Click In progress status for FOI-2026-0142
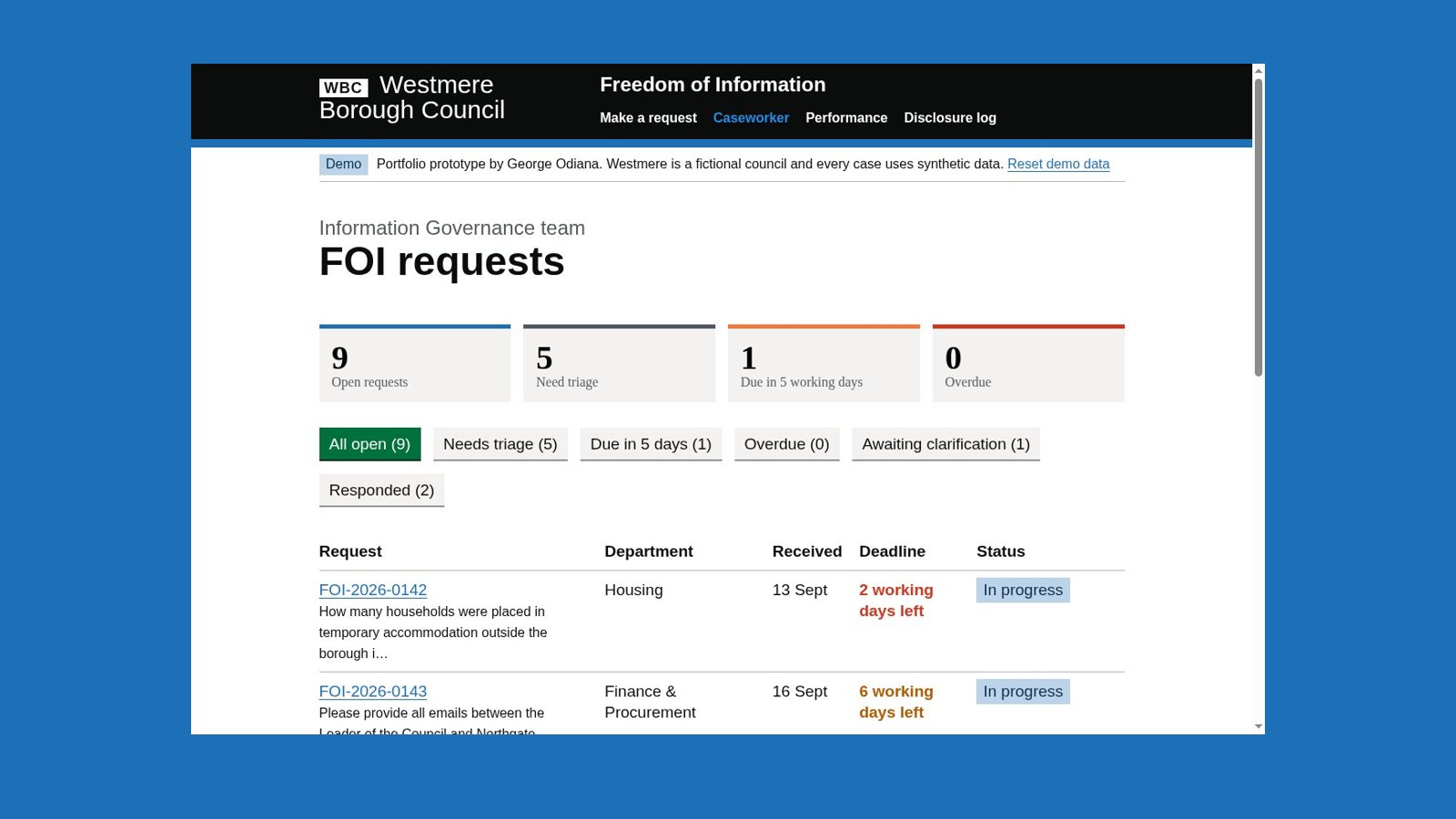Image resolution: width=1456 pixels, height=819 pixels. [1023, 590]
